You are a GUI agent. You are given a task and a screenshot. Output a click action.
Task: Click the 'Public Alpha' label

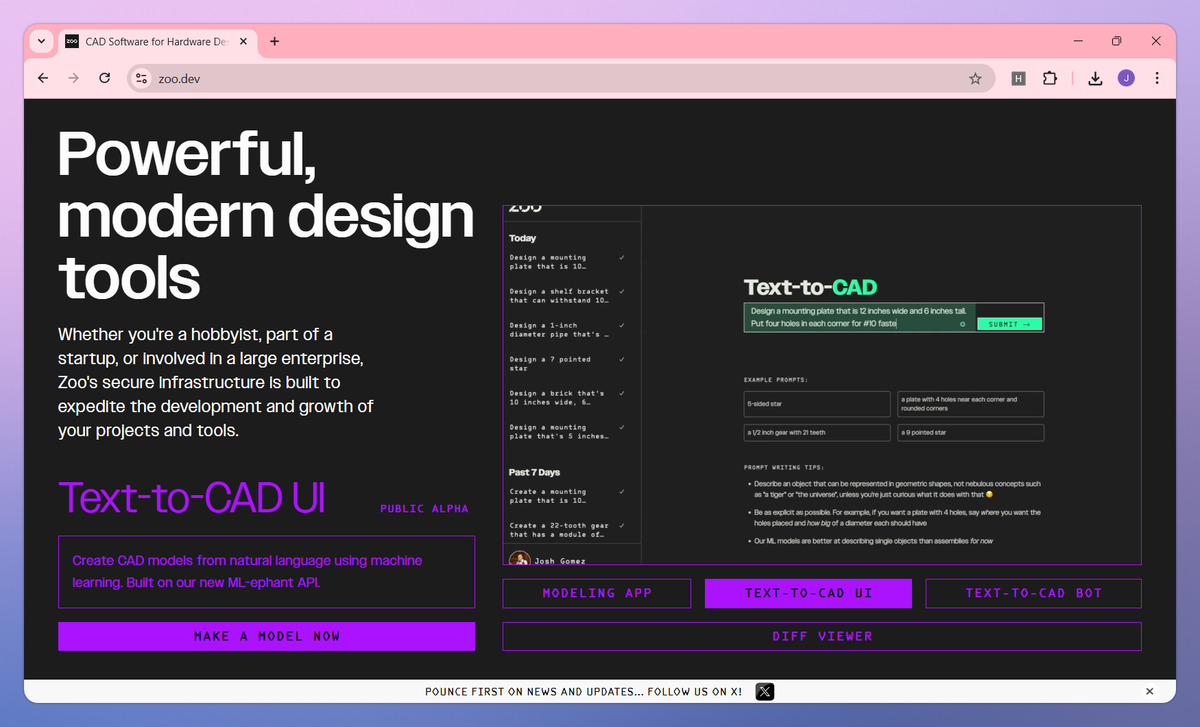coord(424,509)
